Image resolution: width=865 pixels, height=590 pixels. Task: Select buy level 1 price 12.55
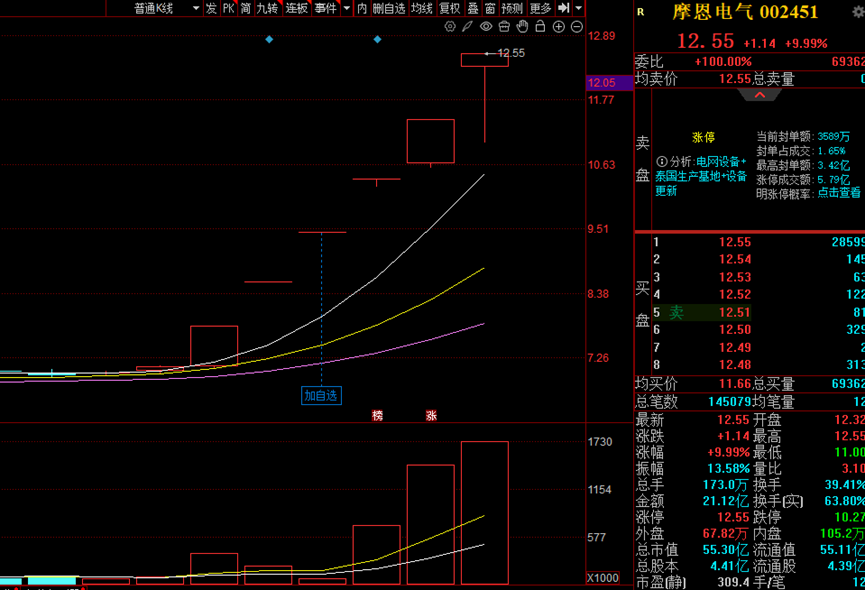735,242
